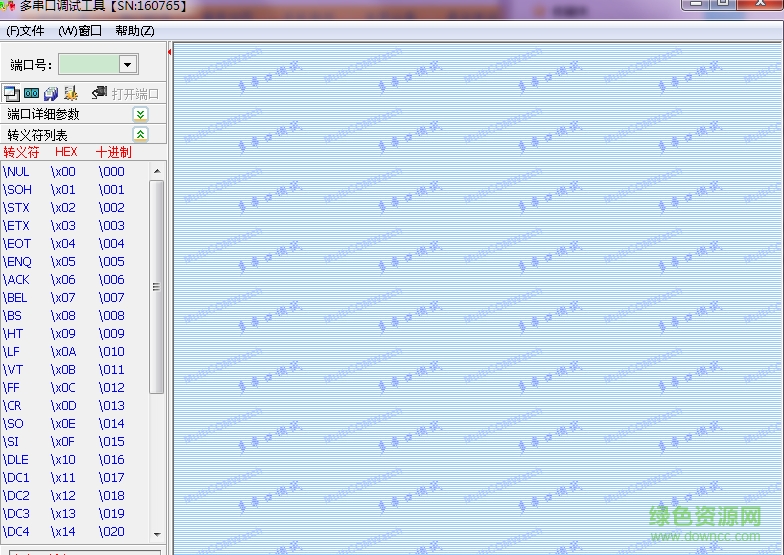
Task: Click the \x0F hex value
Action: [63, 442]
